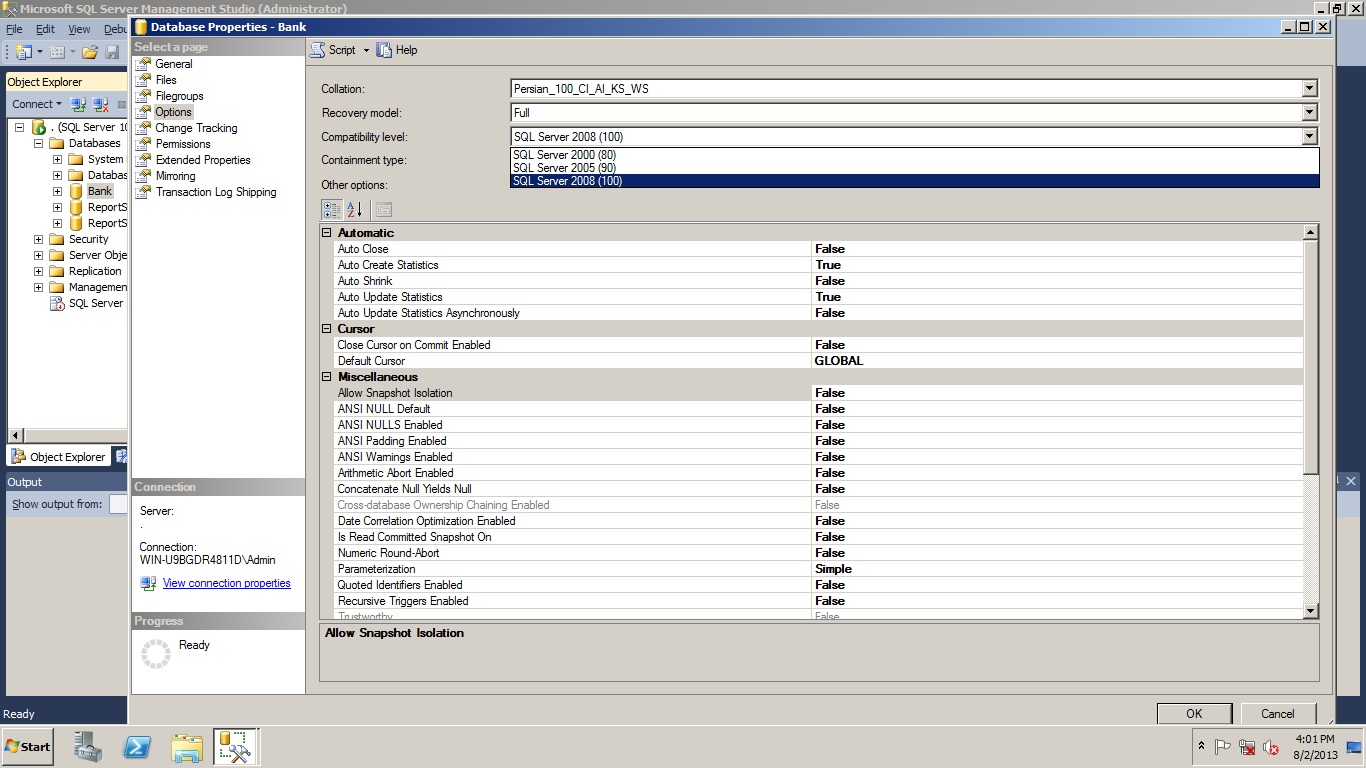The image size is (1366, 768).
Task: Click the Help icon in dialog toolbar
Action: pos(384,50)
